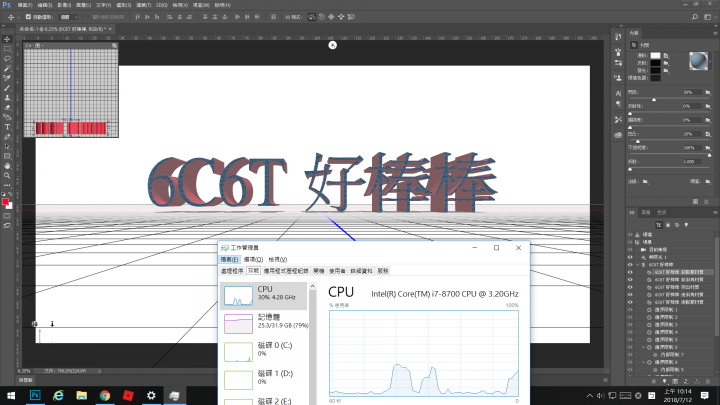Collapse the 6C6T mesh group
Viewport: 720px width, 405px height.
(x=637, y=264)
